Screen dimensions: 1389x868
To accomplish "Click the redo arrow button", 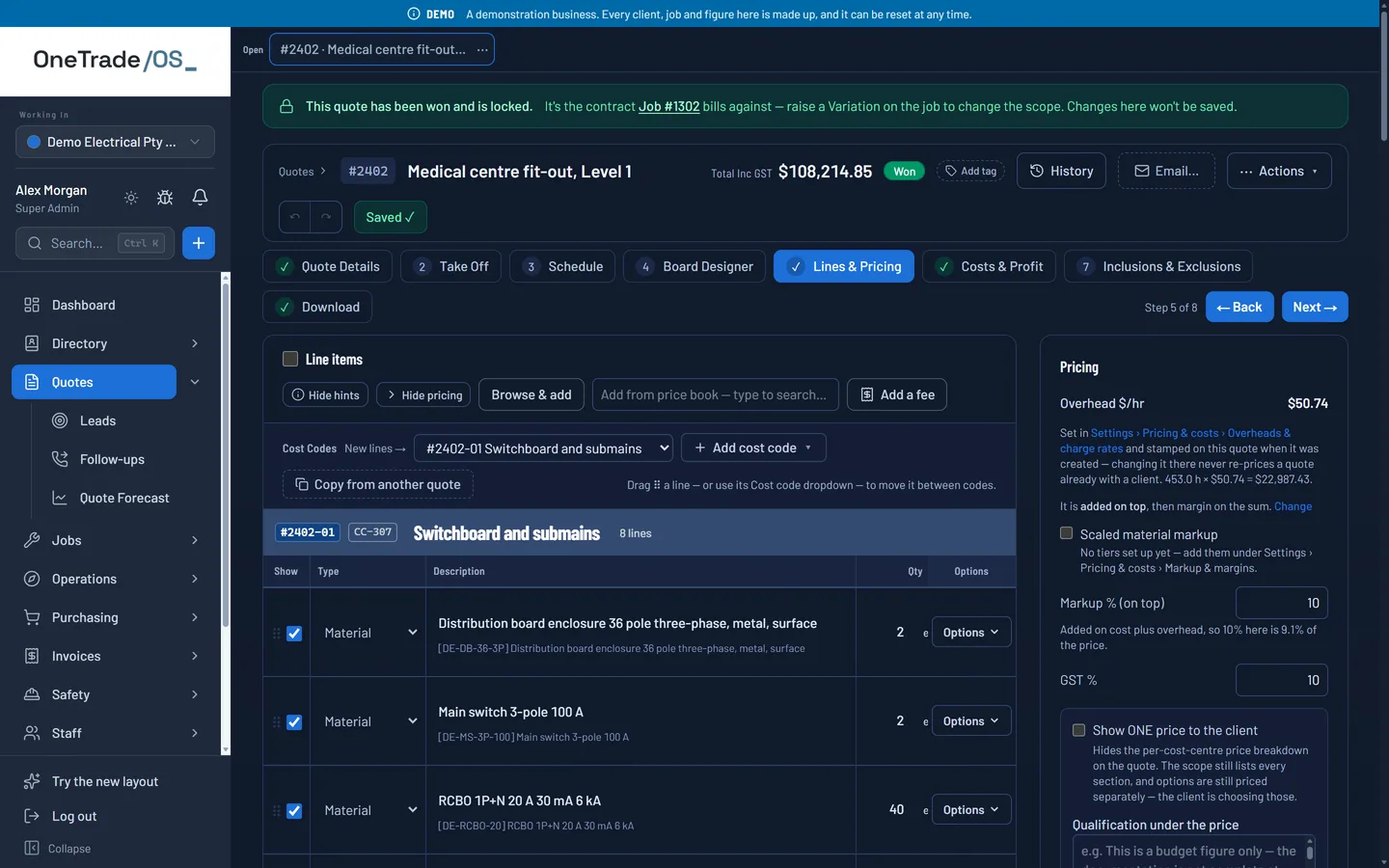I will (326, 217).
